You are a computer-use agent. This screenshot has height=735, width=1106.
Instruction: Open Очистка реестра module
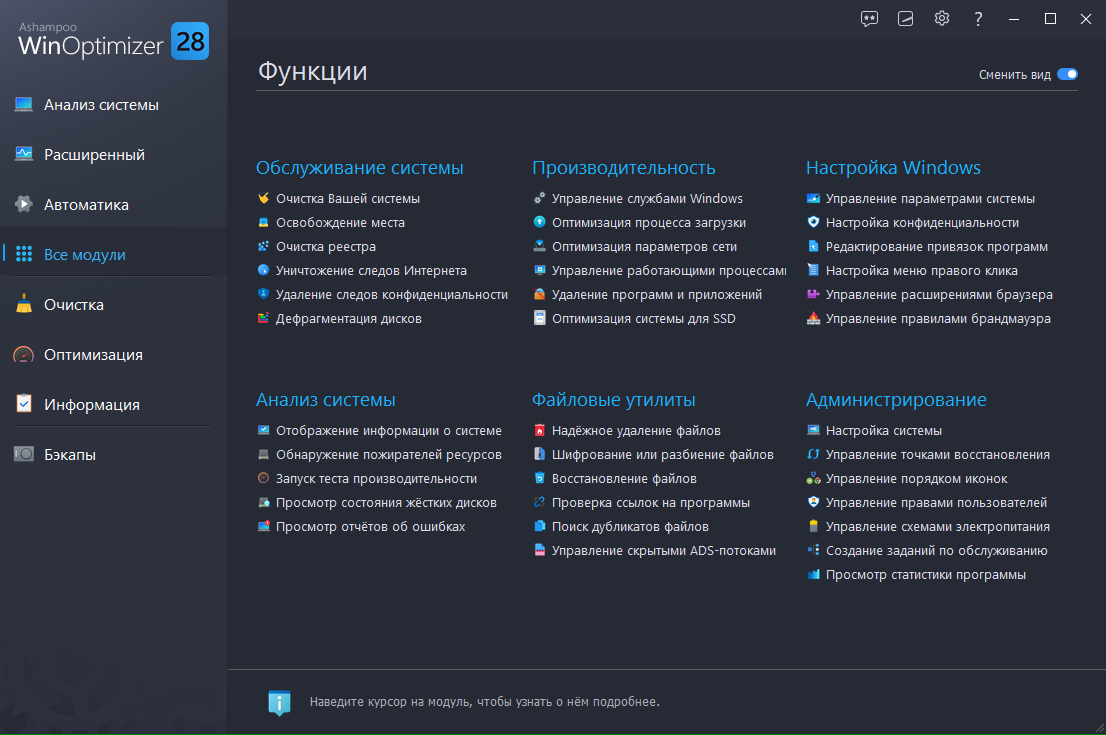[326, 247]
